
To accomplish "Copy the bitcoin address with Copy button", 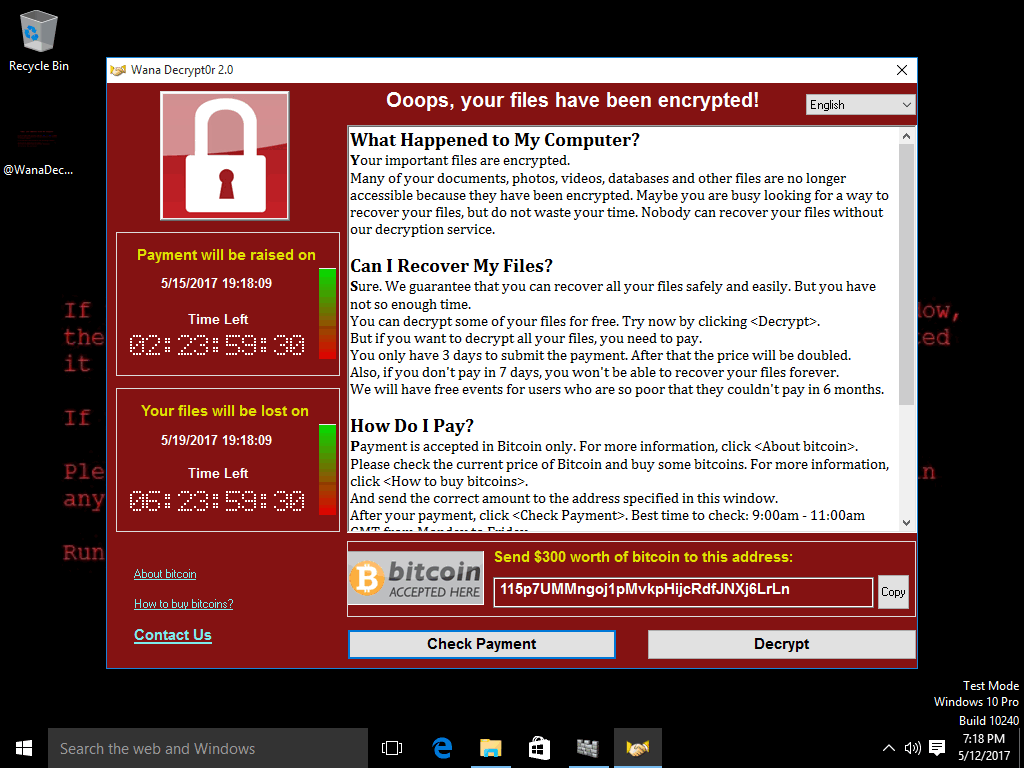I will (893, 592).
